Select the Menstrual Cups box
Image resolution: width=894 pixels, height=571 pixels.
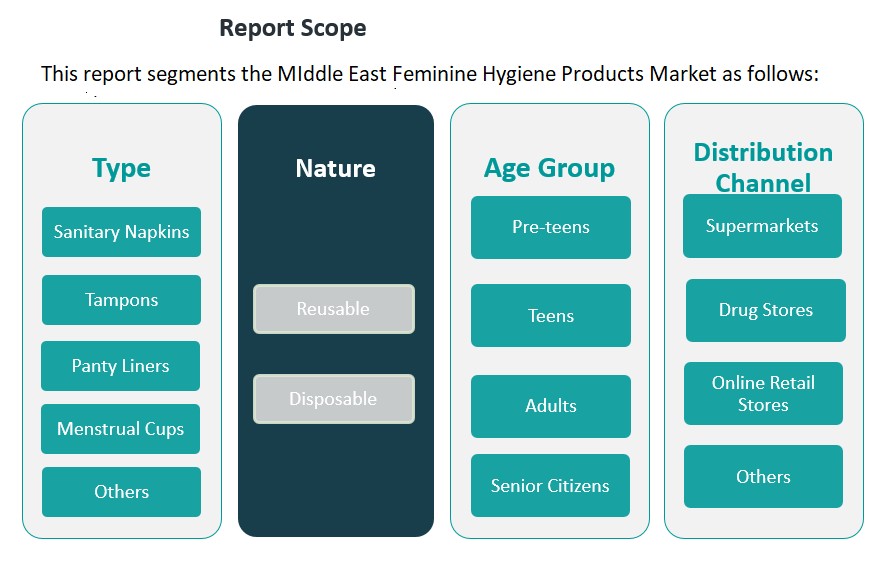tap(120, 429)
